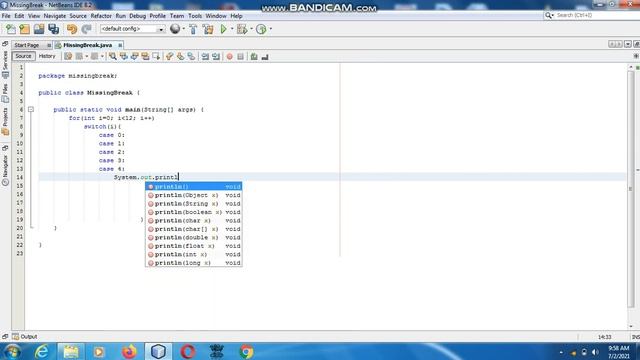
Task: Click the volume speaker tray icon
Action: click(595, 352)
